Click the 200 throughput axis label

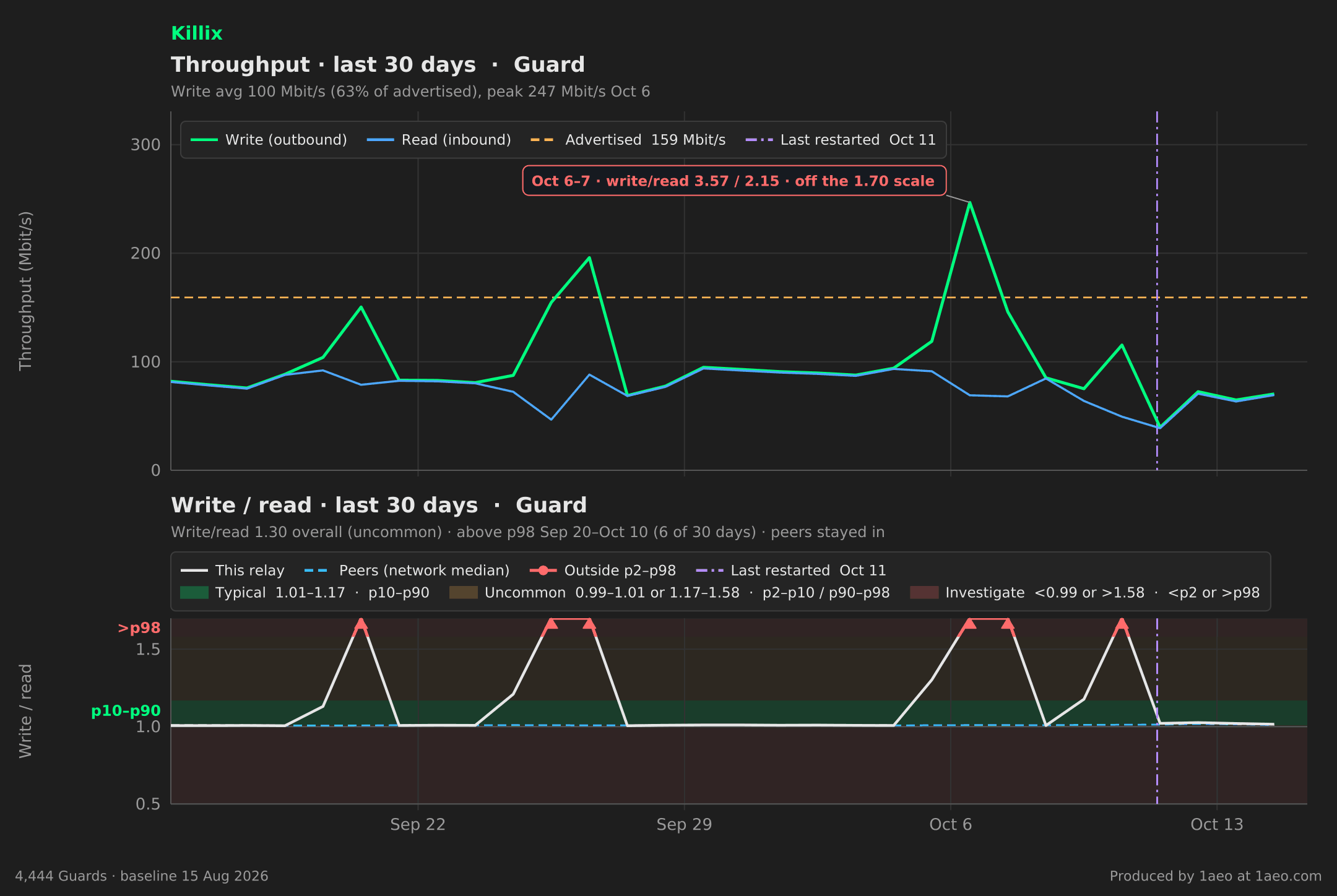145,253
